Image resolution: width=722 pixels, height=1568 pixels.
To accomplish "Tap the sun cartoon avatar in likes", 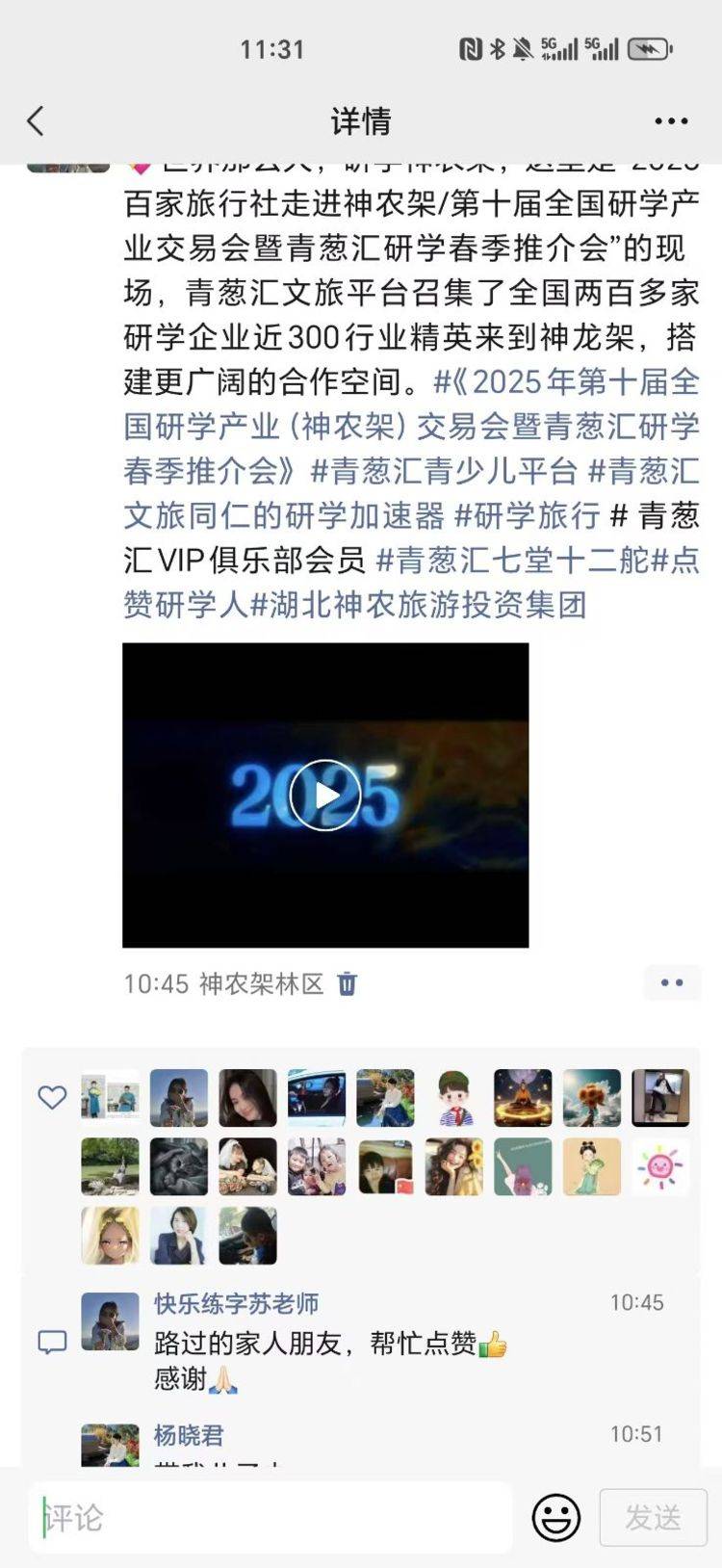I will tap(660, 1166).
